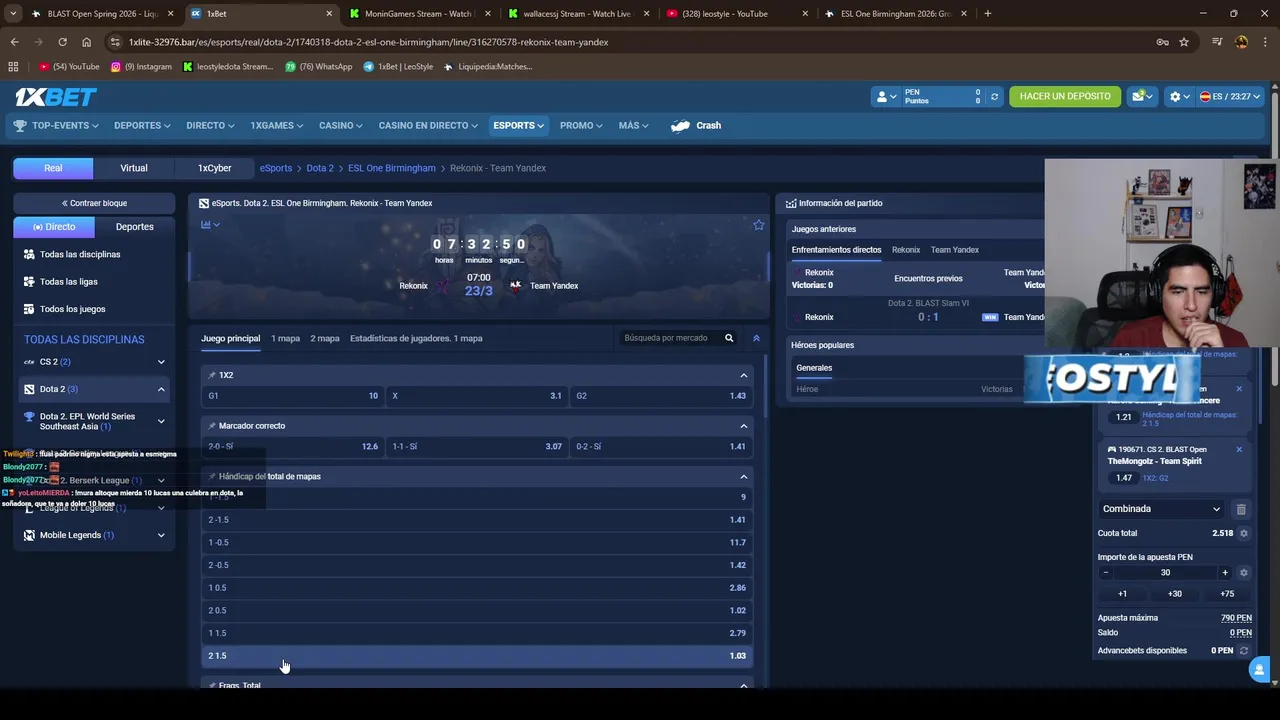Pin the Marcador correcto market
Viewport: 1280px width, 720px height.
click(x=212, y=426)
